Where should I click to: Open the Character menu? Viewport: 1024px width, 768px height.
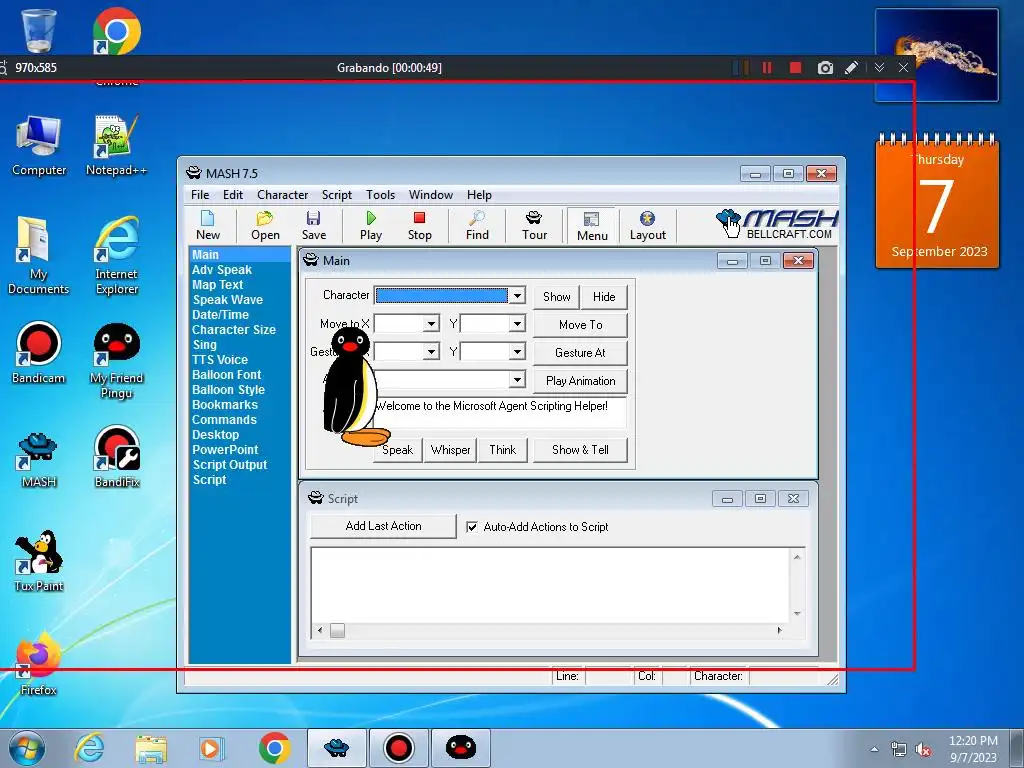point(282,195)
